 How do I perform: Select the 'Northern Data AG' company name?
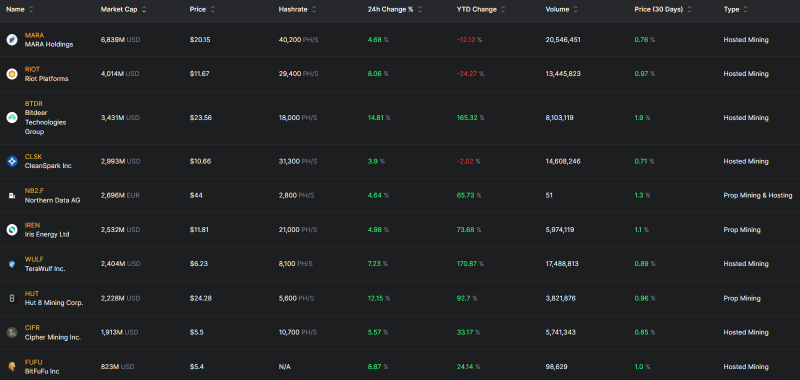pyautogui.click(x=53, y=200)
